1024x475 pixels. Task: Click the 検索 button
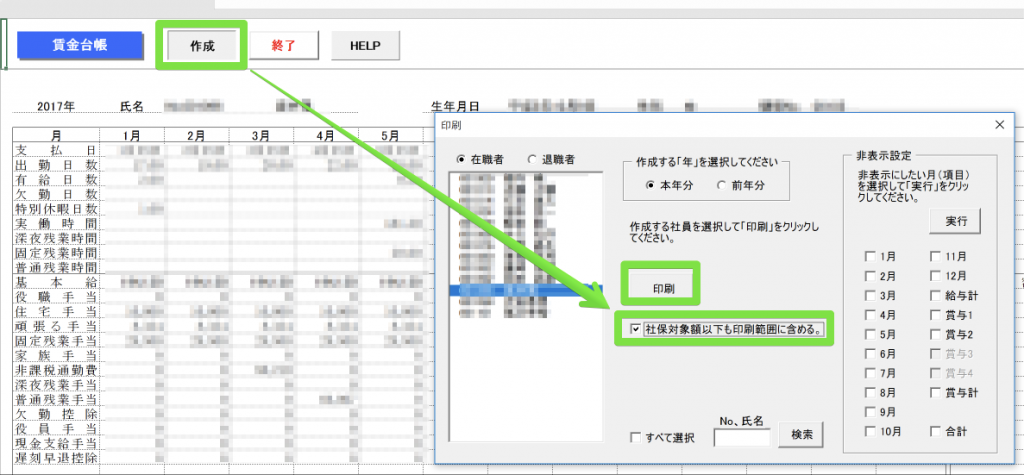click(801, 435)
